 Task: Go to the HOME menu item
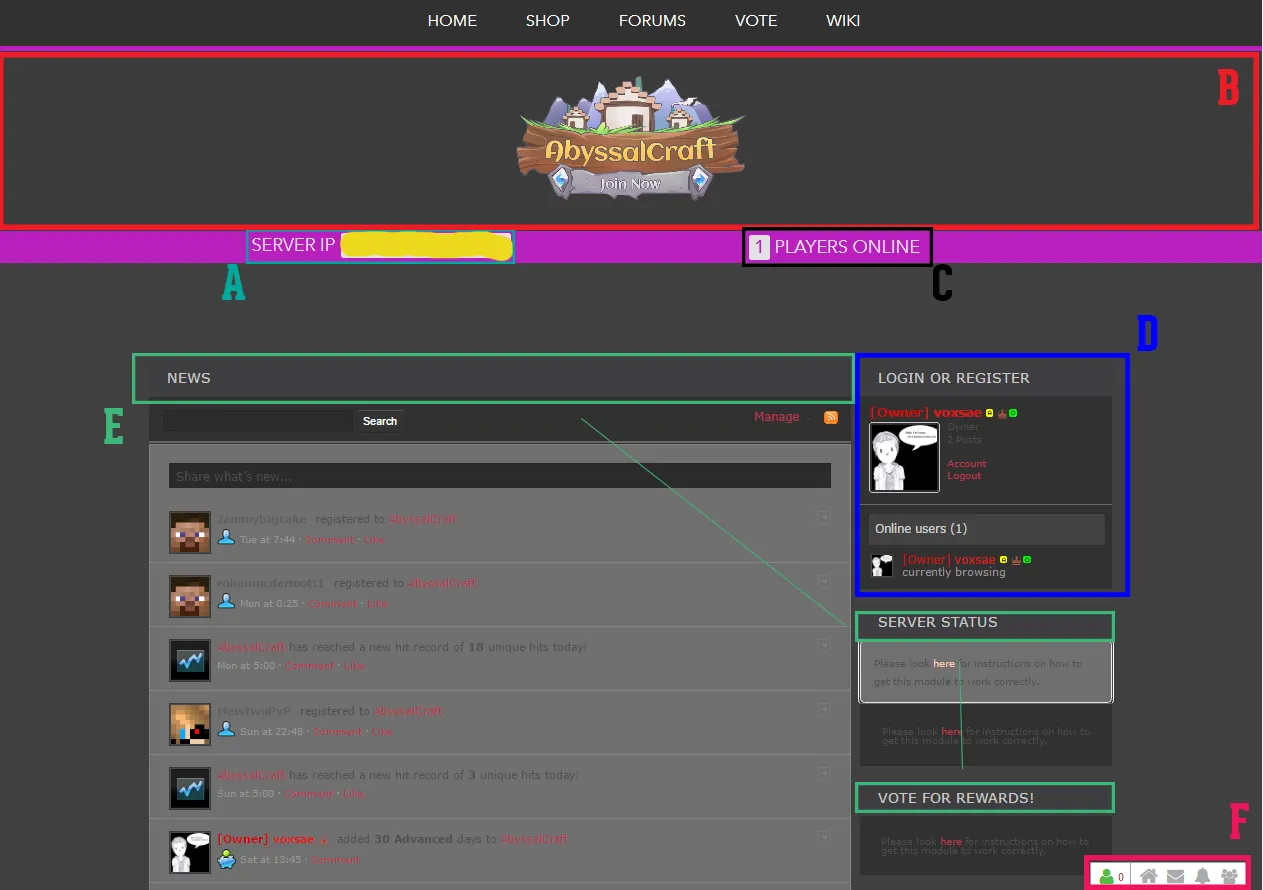click(x=452, y=20)
